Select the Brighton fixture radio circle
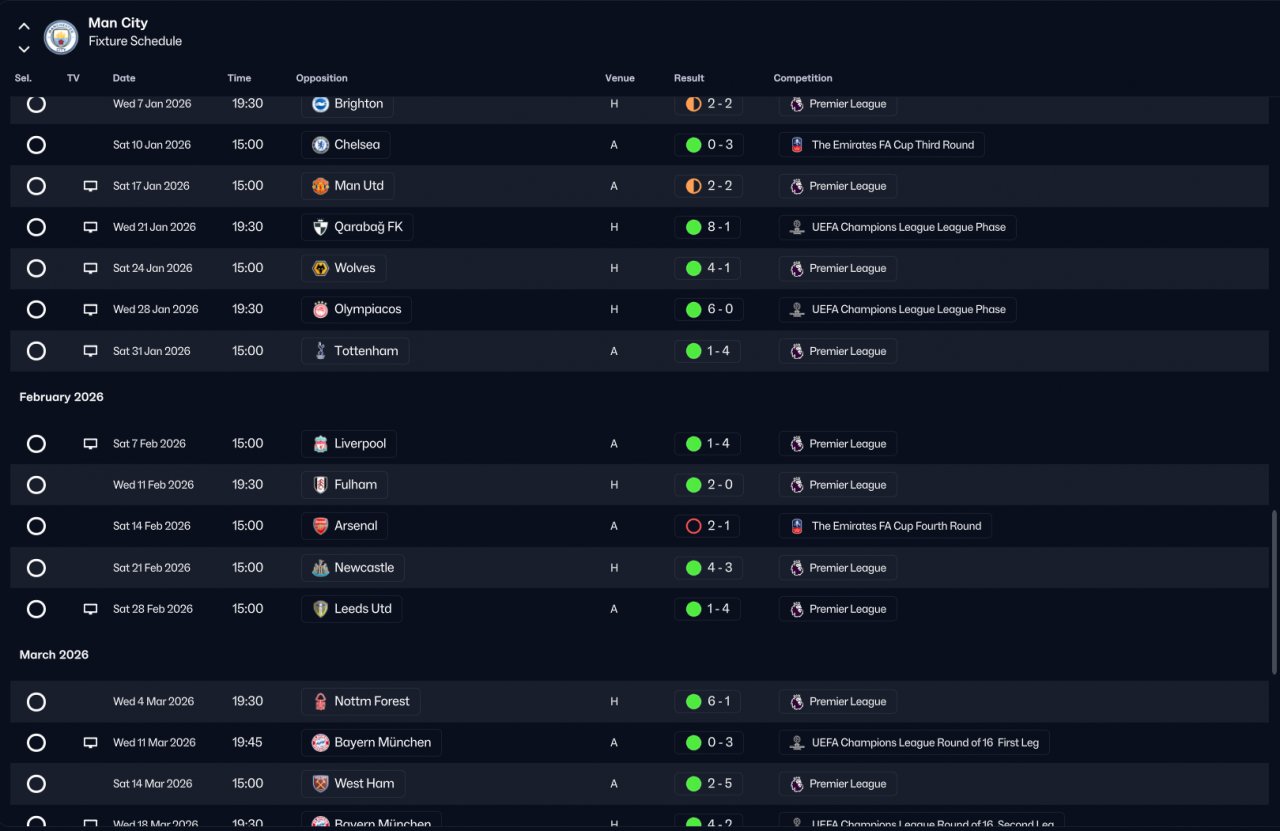The width and height of the screenshot is (1280, 831). (x=36, y=104)
